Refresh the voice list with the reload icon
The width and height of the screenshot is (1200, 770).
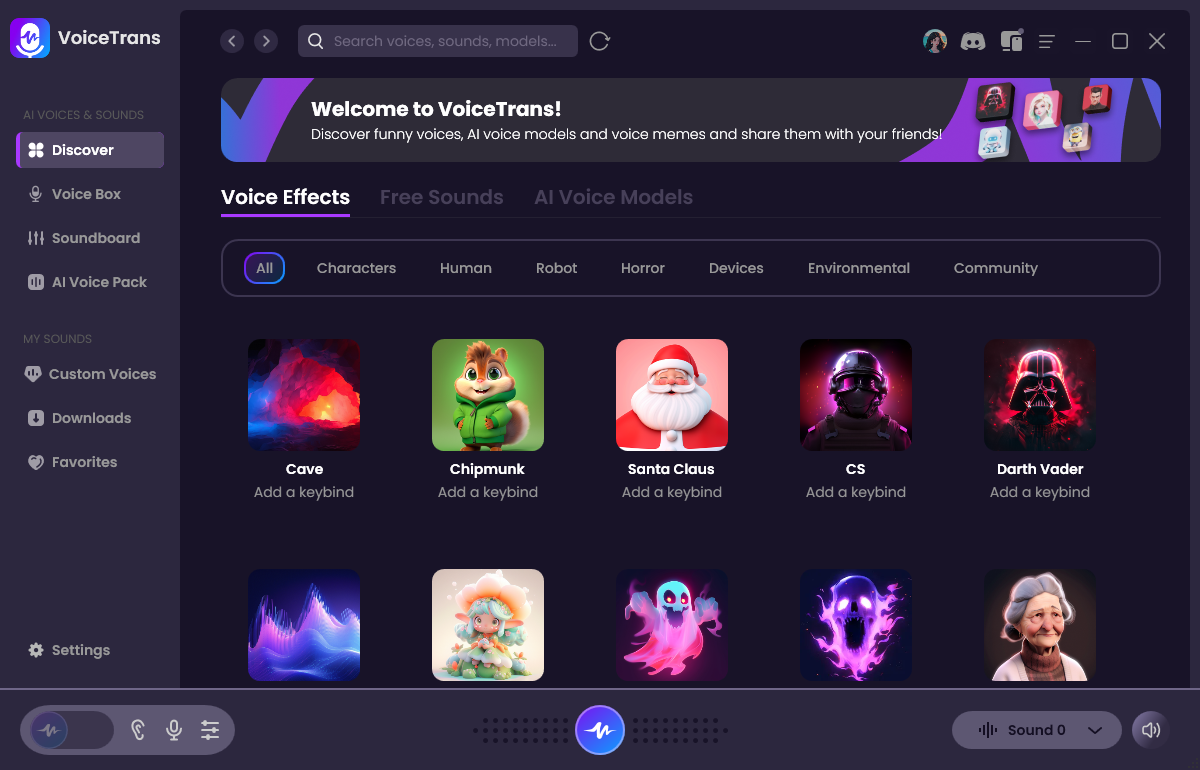click(x=599, y=41)
